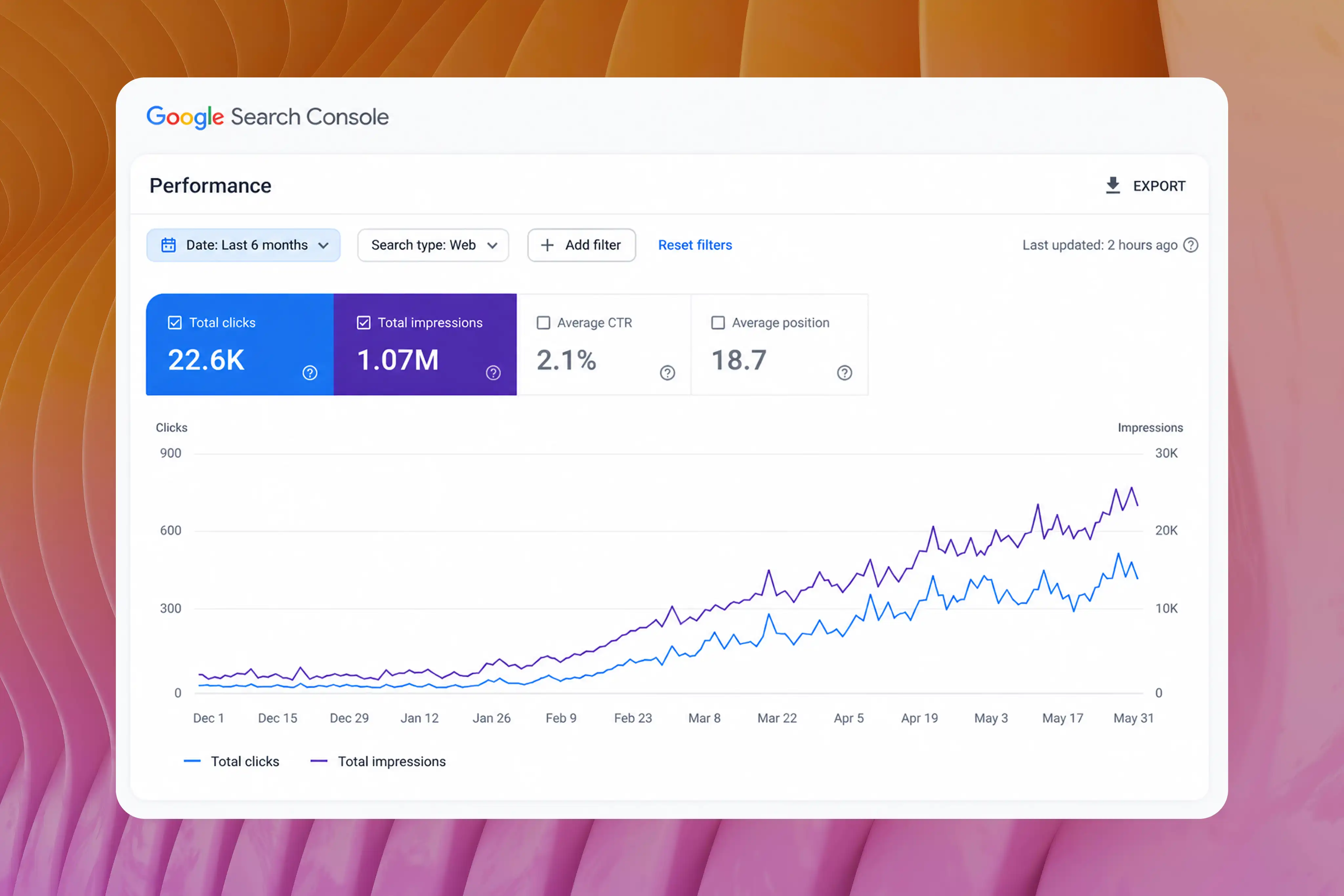Open the Search type: Web dropdown

click(433, 245)
